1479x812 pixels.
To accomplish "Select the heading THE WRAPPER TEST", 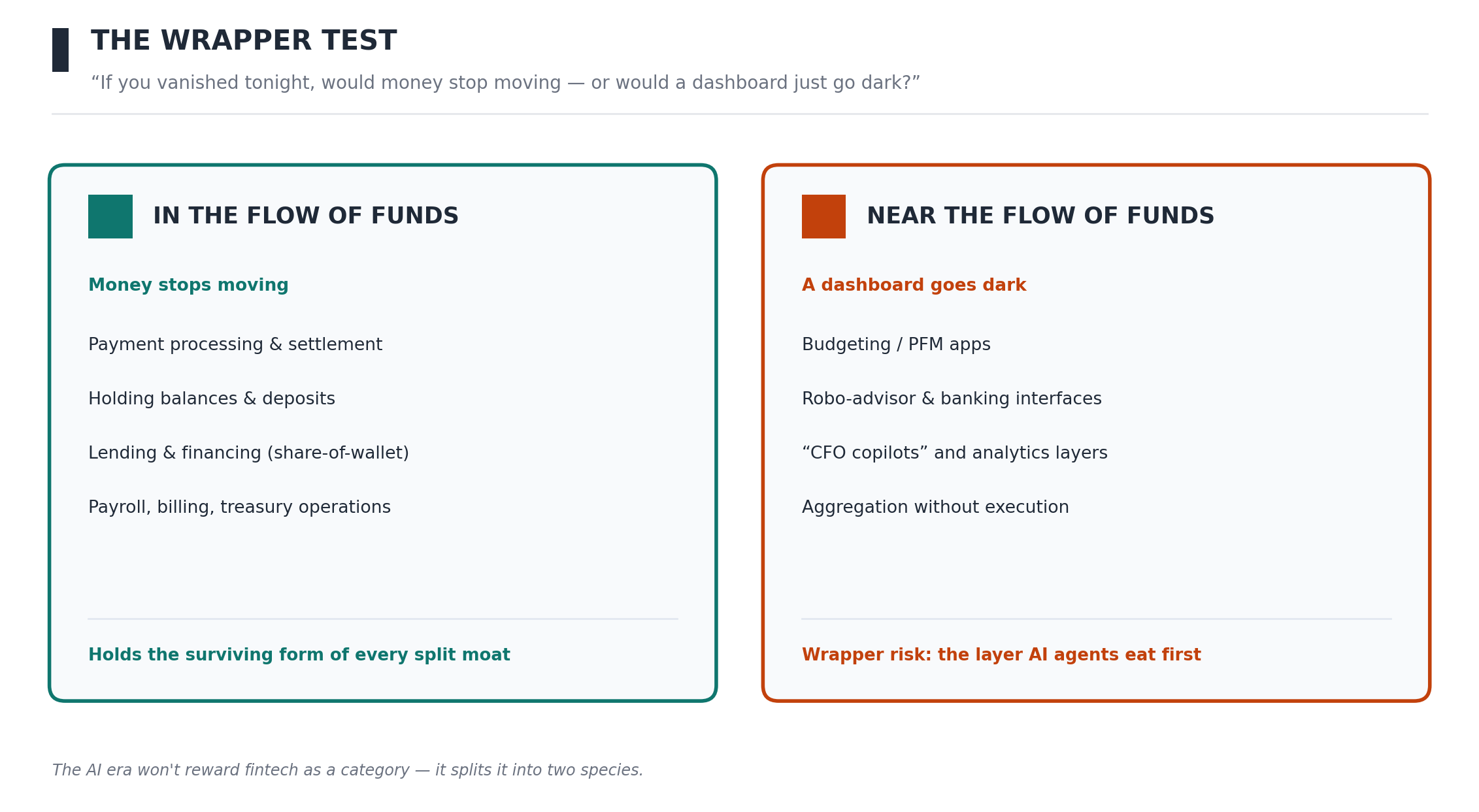I will [x=244, y=41].
